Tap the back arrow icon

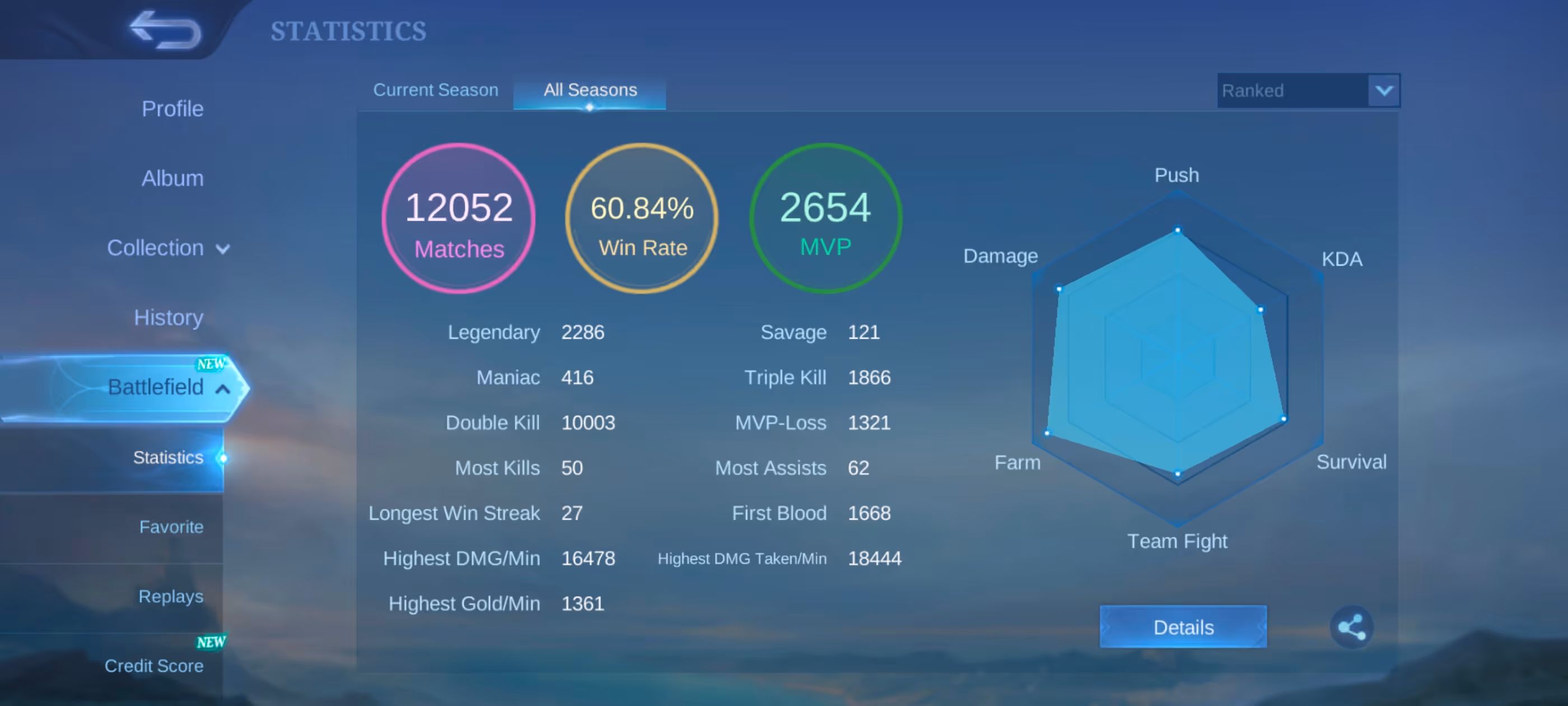[165, 29]
